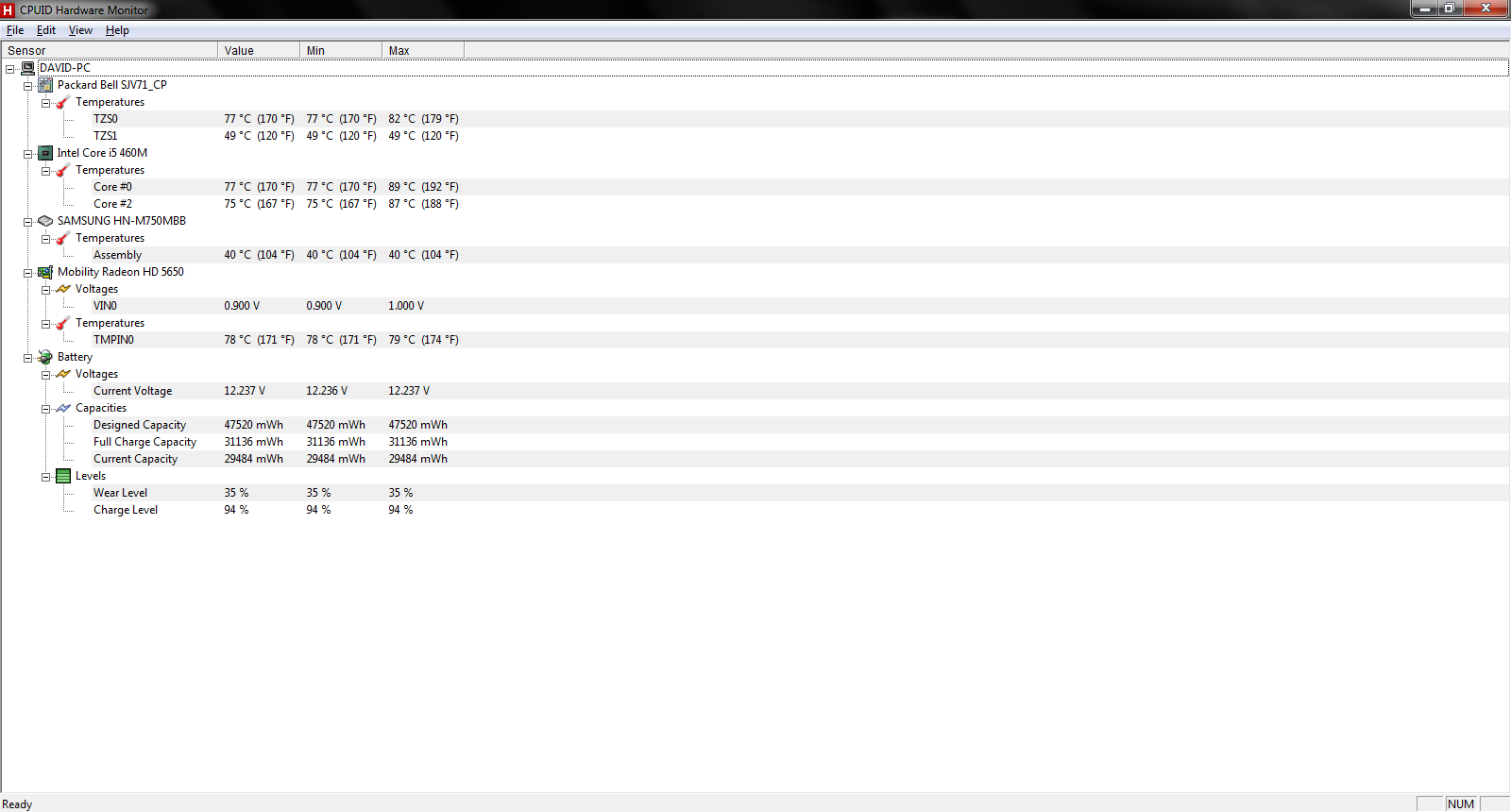Screen dimensions: 1511x812
Task: Click the Ready status text
Action: [17, 804]
